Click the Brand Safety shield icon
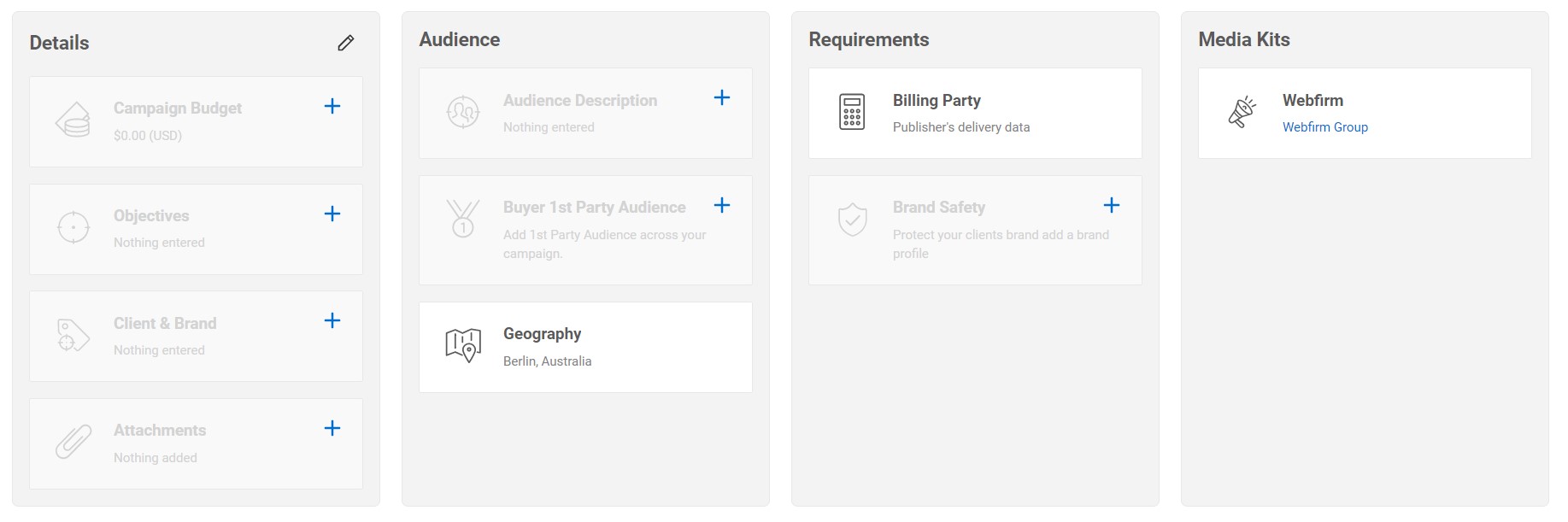Screen dimensions: 1568x522 coord(852,220)
